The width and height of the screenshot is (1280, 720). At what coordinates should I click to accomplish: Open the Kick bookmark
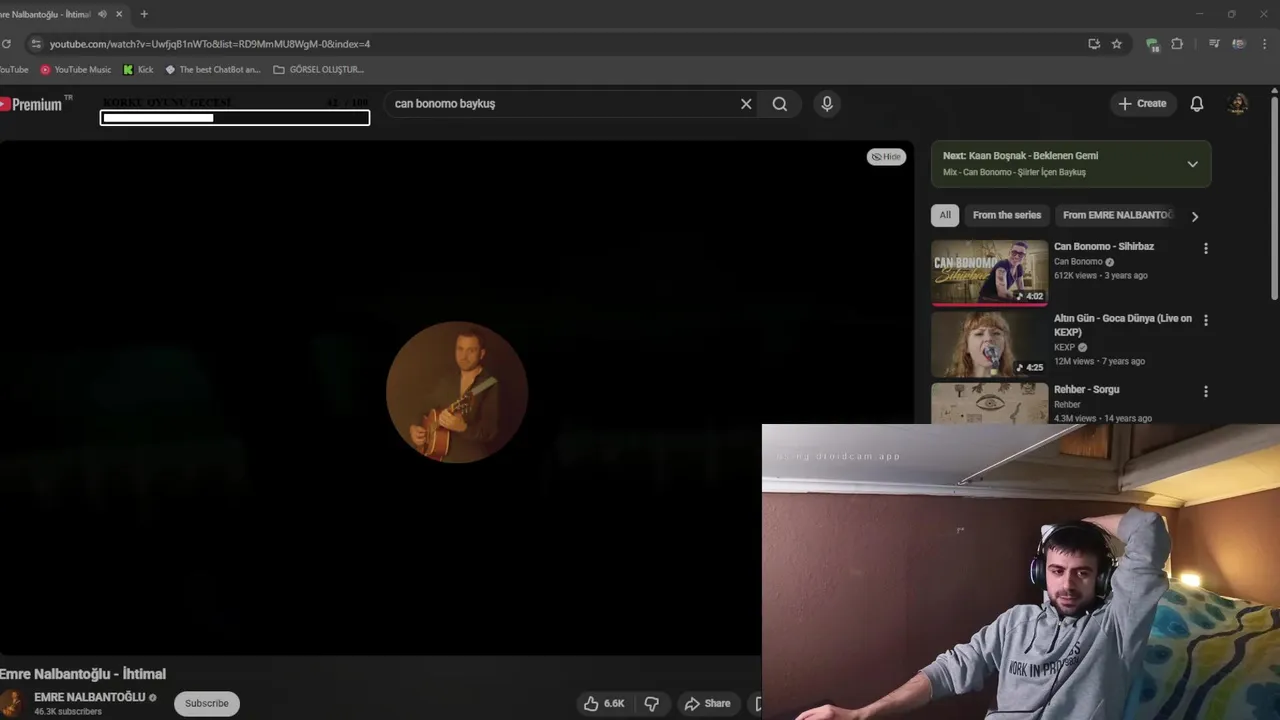(x=138, y=70)
